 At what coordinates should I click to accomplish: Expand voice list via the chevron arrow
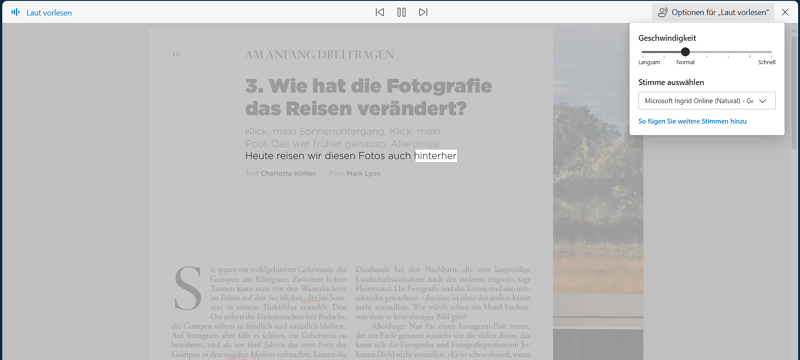[x=763, y=101]
